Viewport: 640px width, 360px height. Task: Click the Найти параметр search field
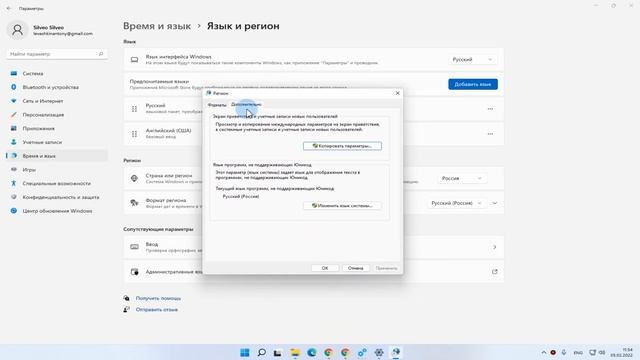57,54
